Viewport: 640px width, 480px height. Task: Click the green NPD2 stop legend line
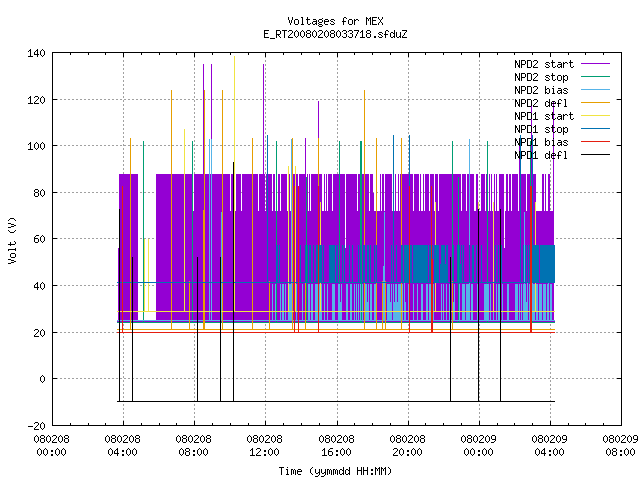click(x=595, y=76)
